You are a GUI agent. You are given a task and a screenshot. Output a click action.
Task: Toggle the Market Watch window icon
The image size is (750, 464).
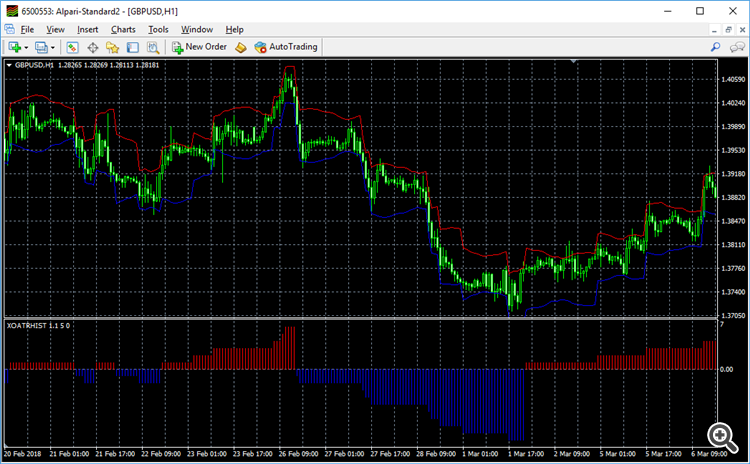point(72,47)
